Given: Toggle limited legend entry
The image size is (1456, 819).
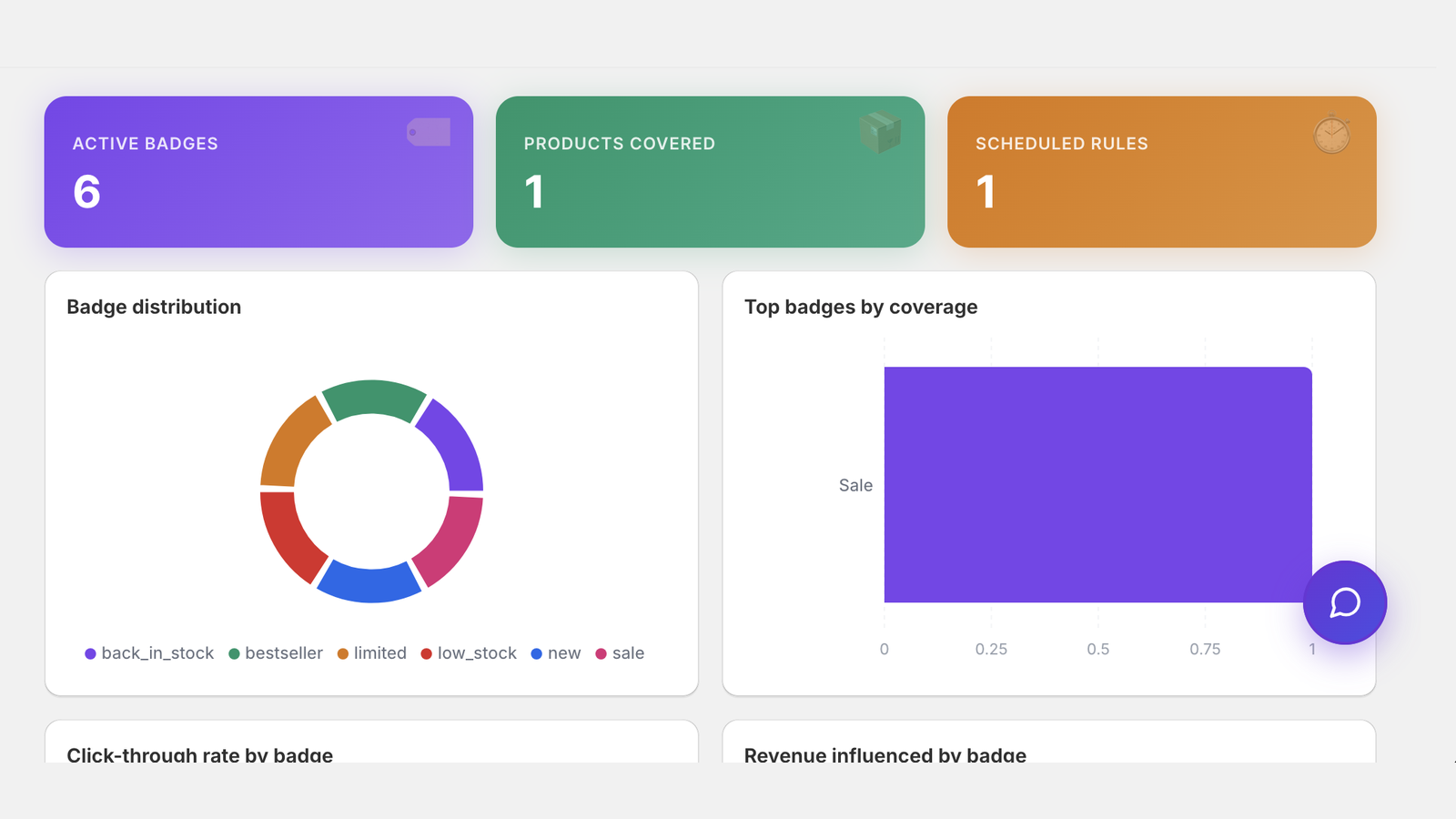Looking at the screenshot, I should tap(371, 653).
